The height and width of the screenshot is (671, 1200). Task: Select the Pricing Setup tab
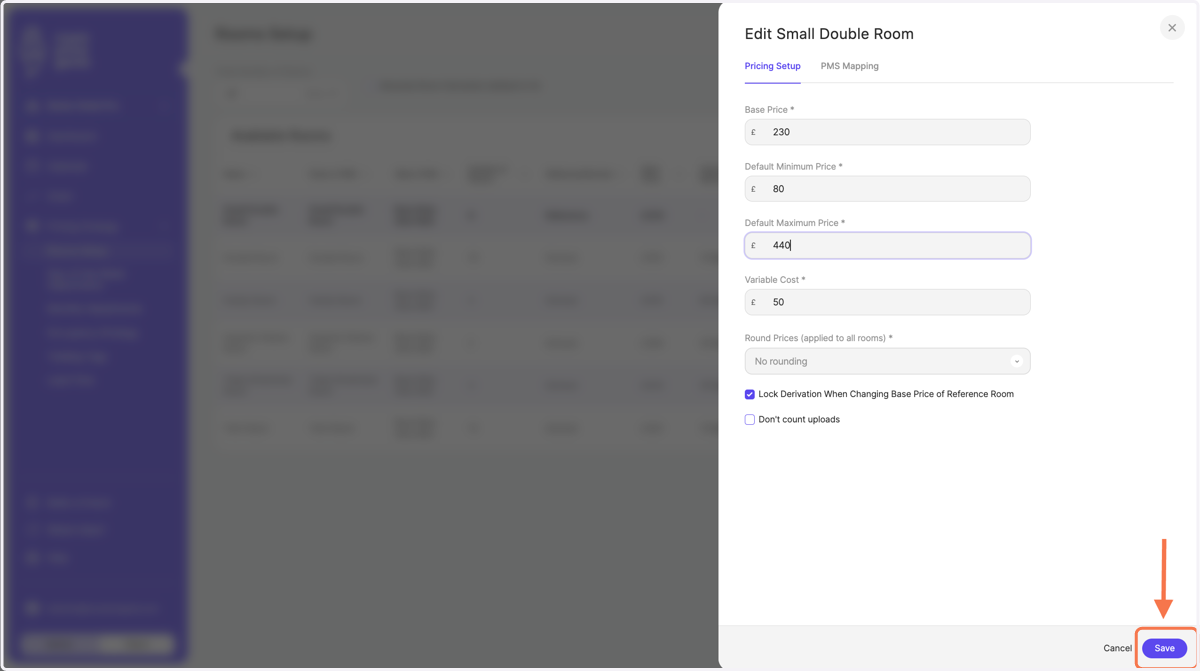tap(772, 66)
